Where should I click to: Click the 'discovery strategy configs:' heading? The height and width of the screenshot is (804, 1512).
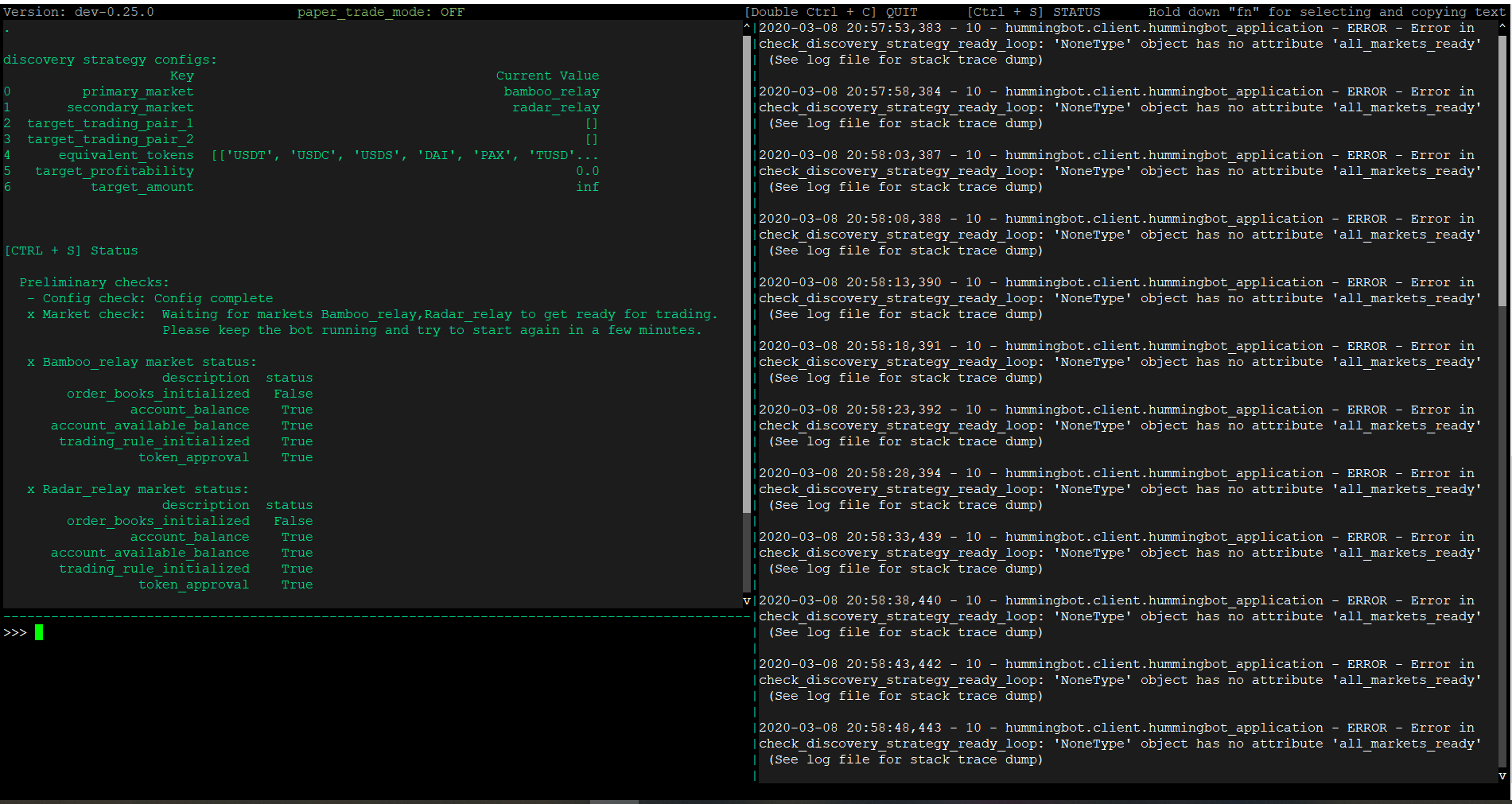click(110, 60)
